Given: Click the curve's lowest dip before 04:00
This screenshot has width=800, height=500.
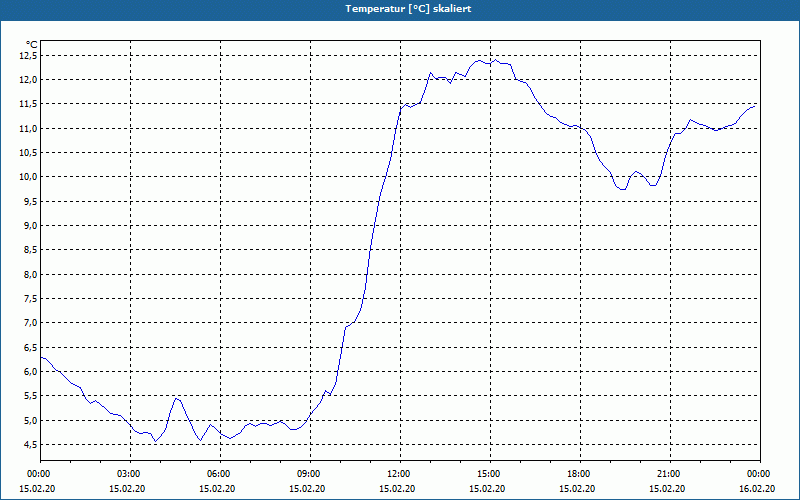Looking at the screenshot, I should click(156, 441).
